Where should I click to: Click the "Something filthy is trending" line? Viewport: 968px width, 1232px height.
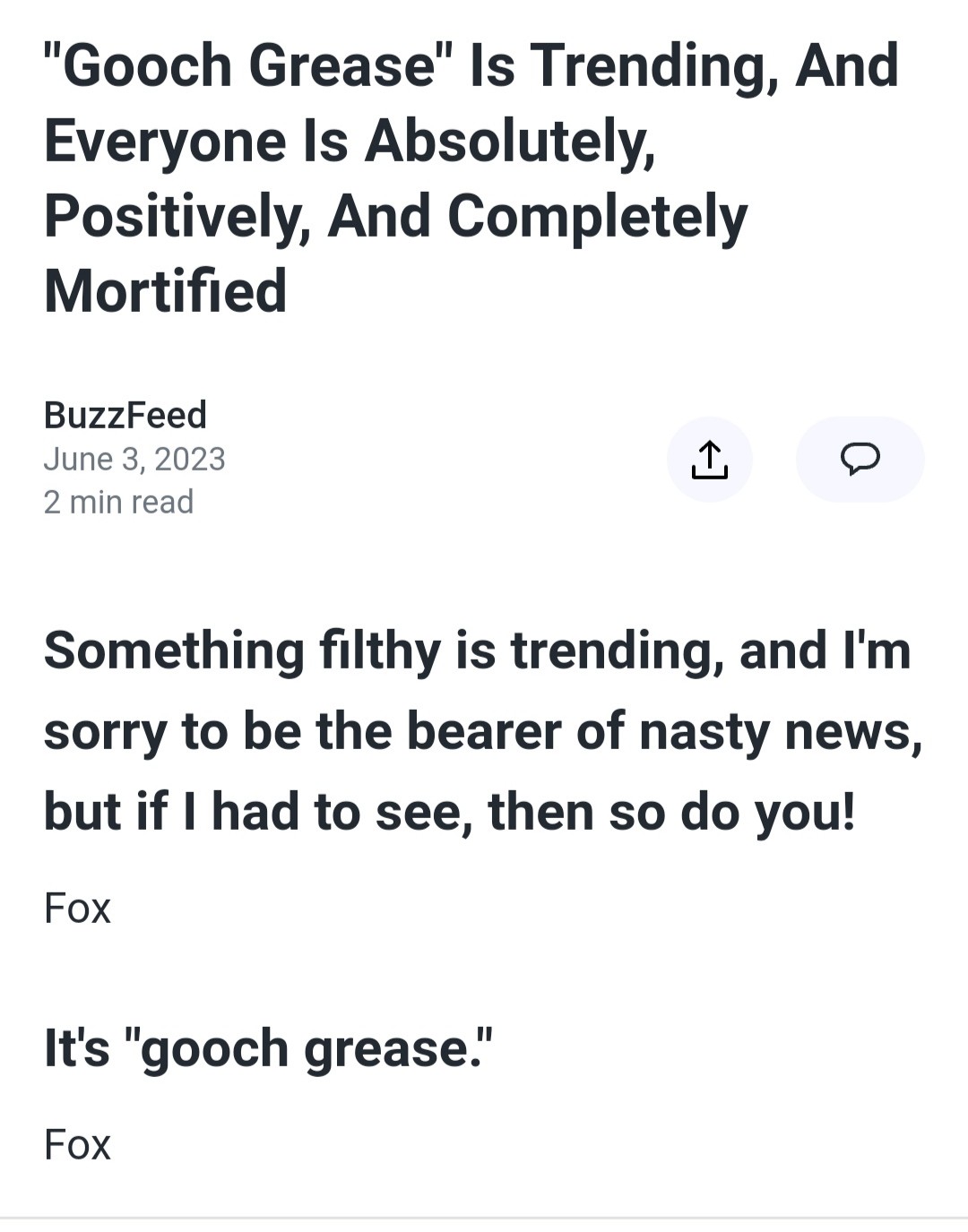(477, 650)
